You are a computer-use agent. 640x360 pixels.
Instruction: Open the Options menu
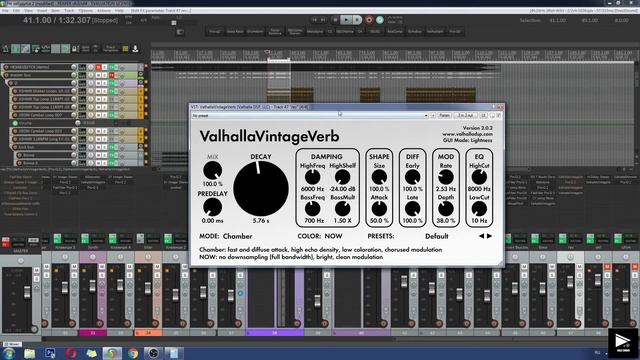[86, 11]
